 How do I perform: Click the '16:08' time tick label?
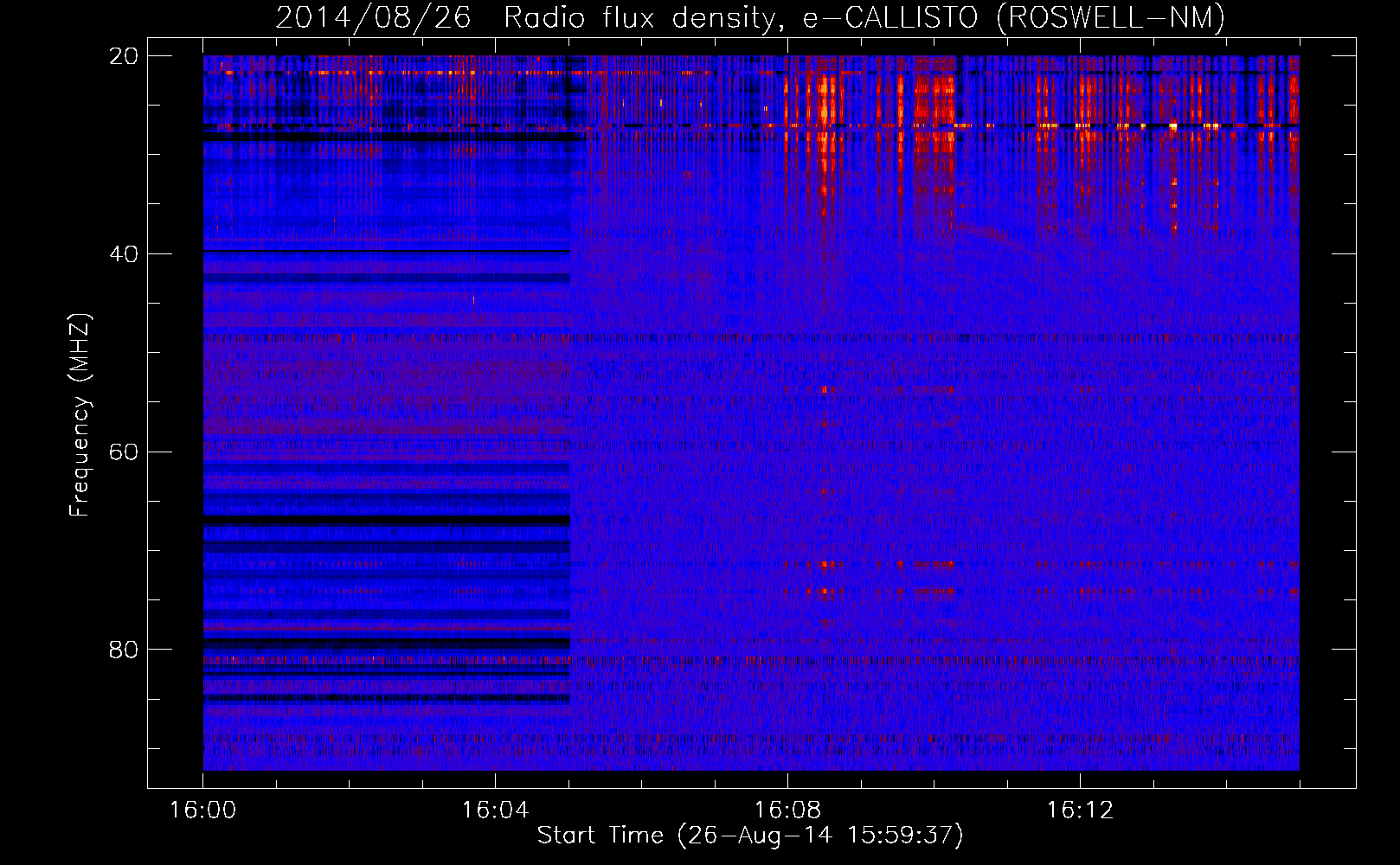point(787,810)
